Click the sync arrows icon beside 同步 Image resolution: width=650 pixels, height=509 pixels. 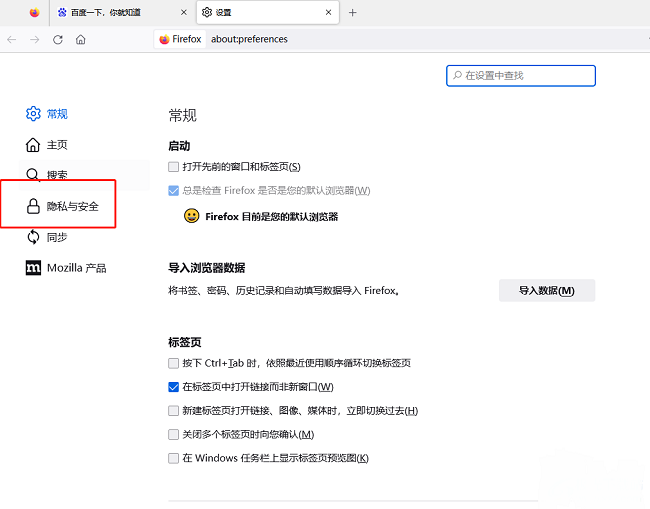point(33,237)
